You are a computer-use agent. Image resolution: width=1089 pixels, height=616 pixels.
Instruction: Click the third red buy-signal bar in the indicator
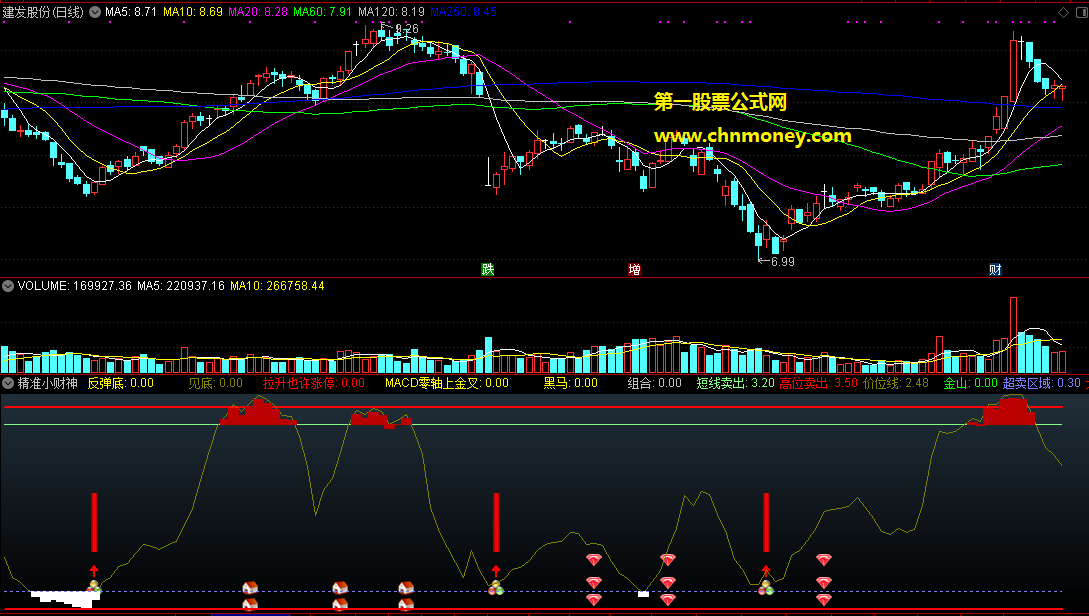point(766,522)
